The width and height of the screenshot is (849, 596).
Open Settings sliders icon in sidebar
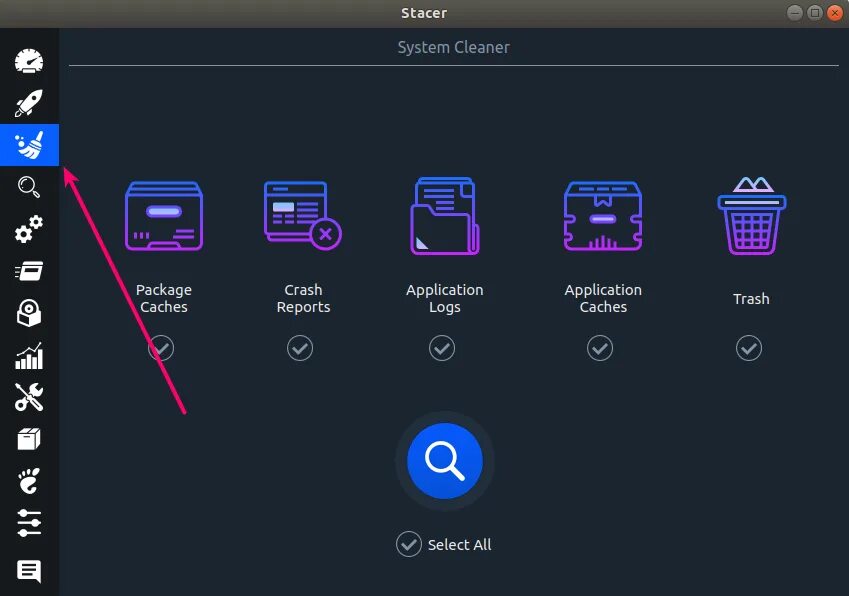point(29,523)
